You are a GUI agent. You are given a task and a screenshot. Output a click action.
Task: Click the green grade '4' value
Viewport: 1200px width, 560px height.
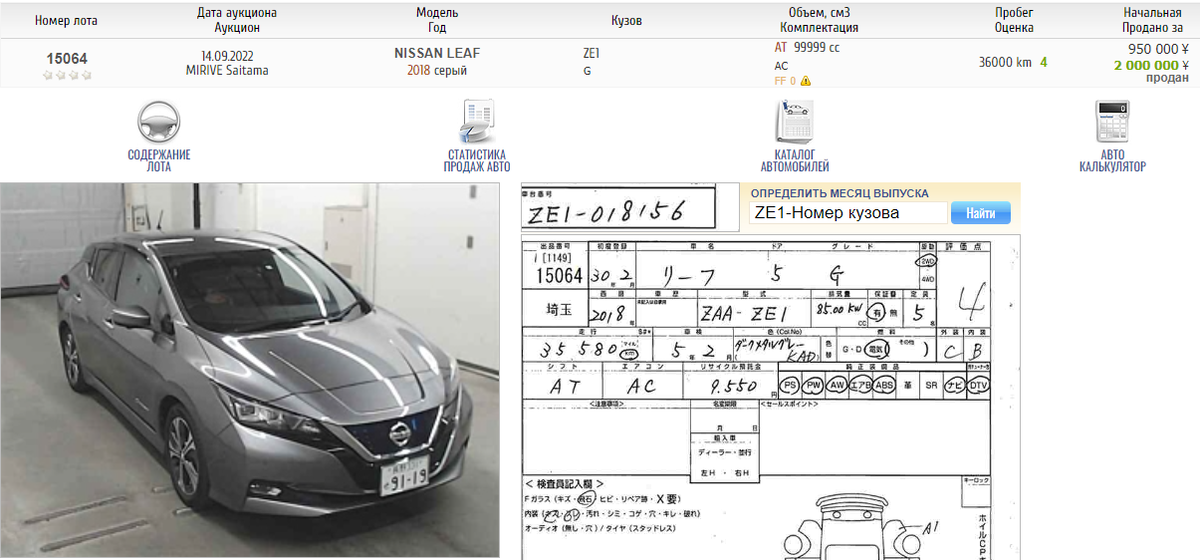(1043, 62)
